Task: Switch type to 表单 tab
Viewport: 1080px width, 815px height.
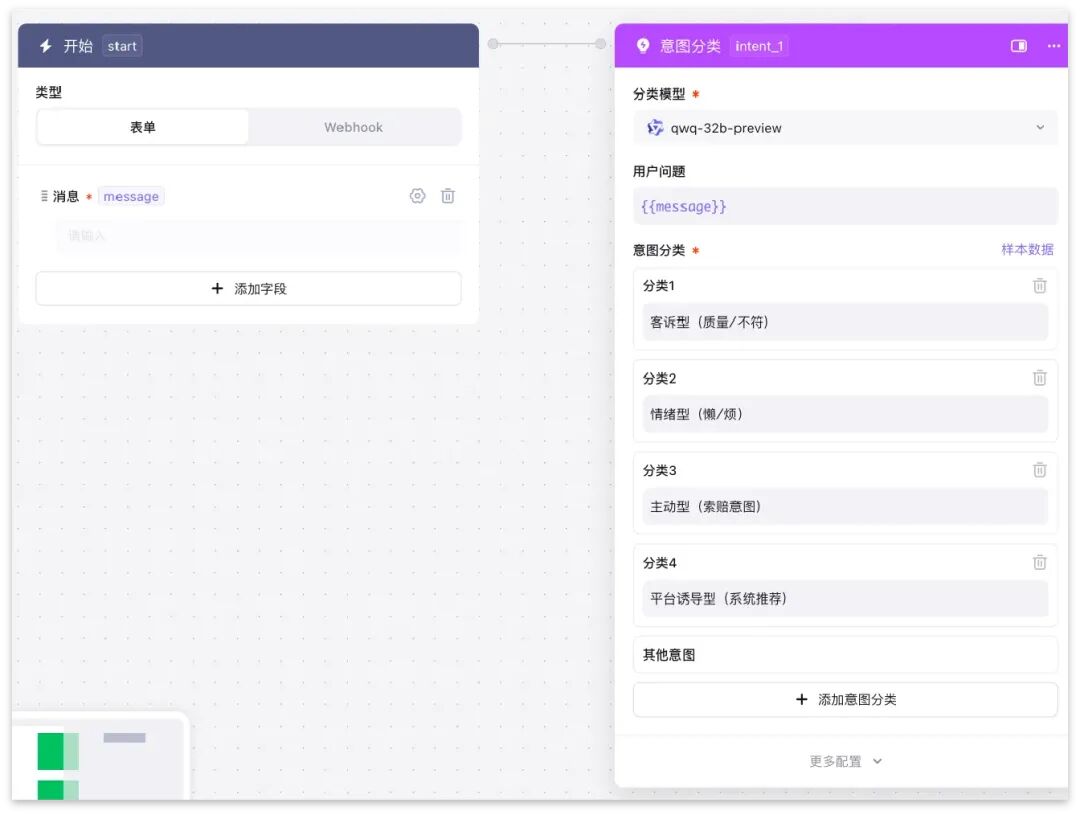Action: pos(143,127)
